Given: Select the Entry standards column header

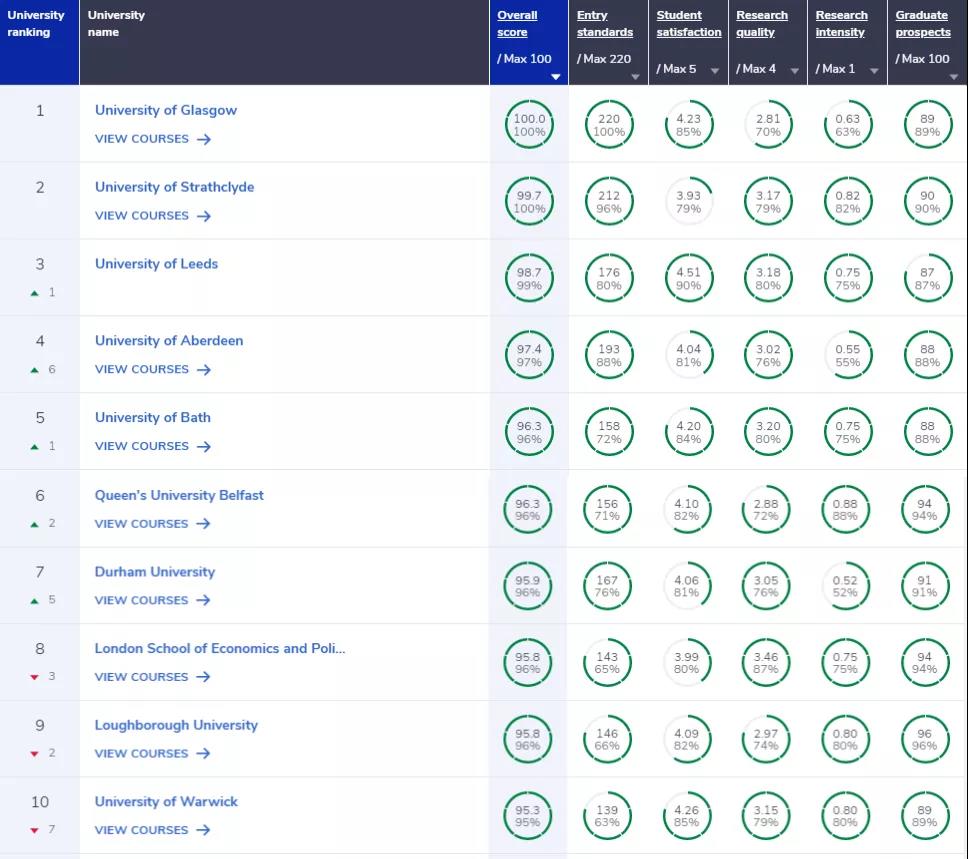Looking at the screenshot, I should click(x=605, y=24).
